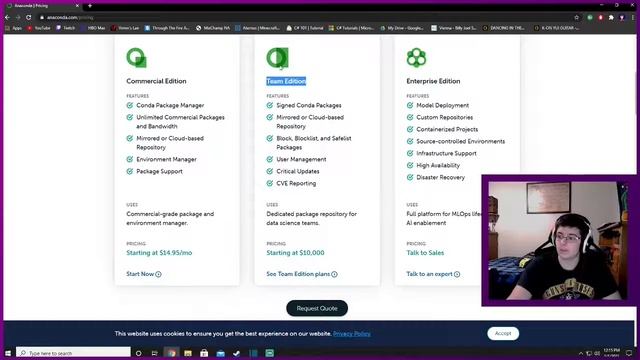Reload the page with the refresh icon

pos(29,18)
